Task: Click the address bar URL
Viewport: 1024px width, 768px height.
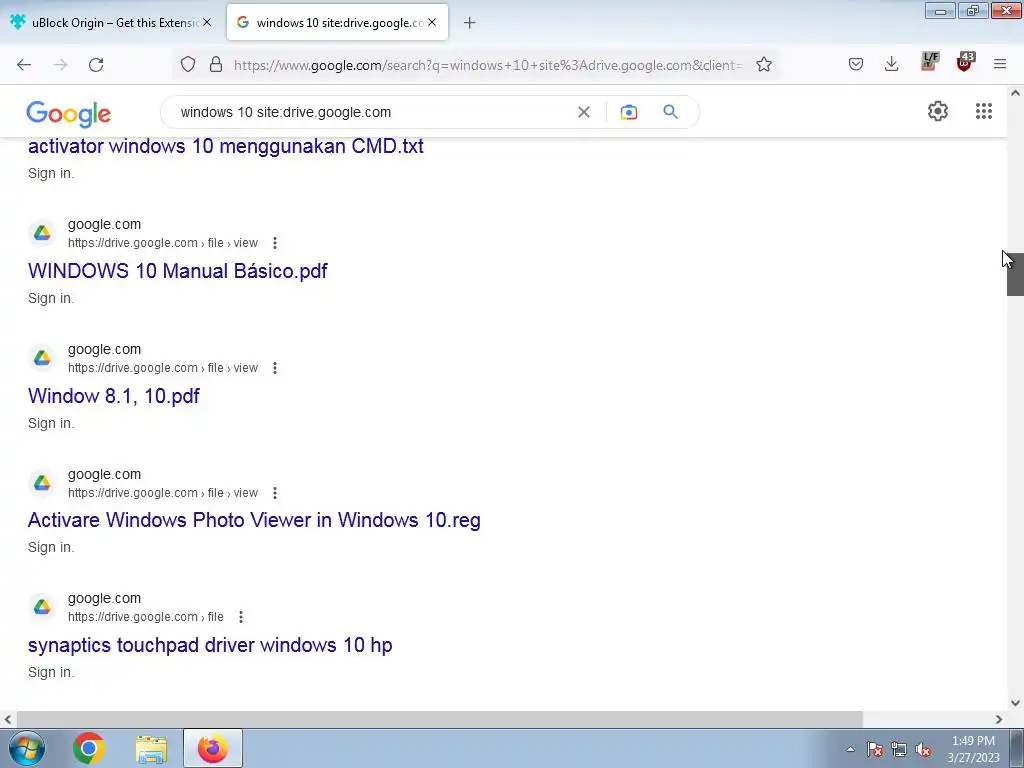Action: pyautogui.click(x=488, y=65)
